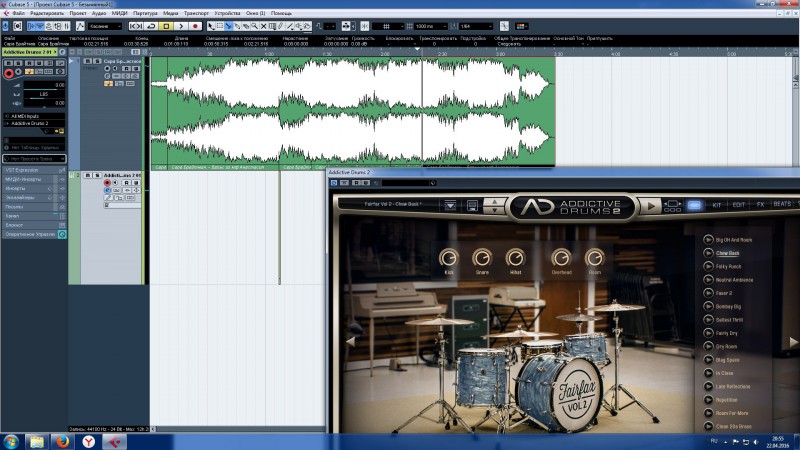The height and width of the screenshot is (450, 800).
Task: Select the Zoom magnifier tool
Action: (255, 26)
